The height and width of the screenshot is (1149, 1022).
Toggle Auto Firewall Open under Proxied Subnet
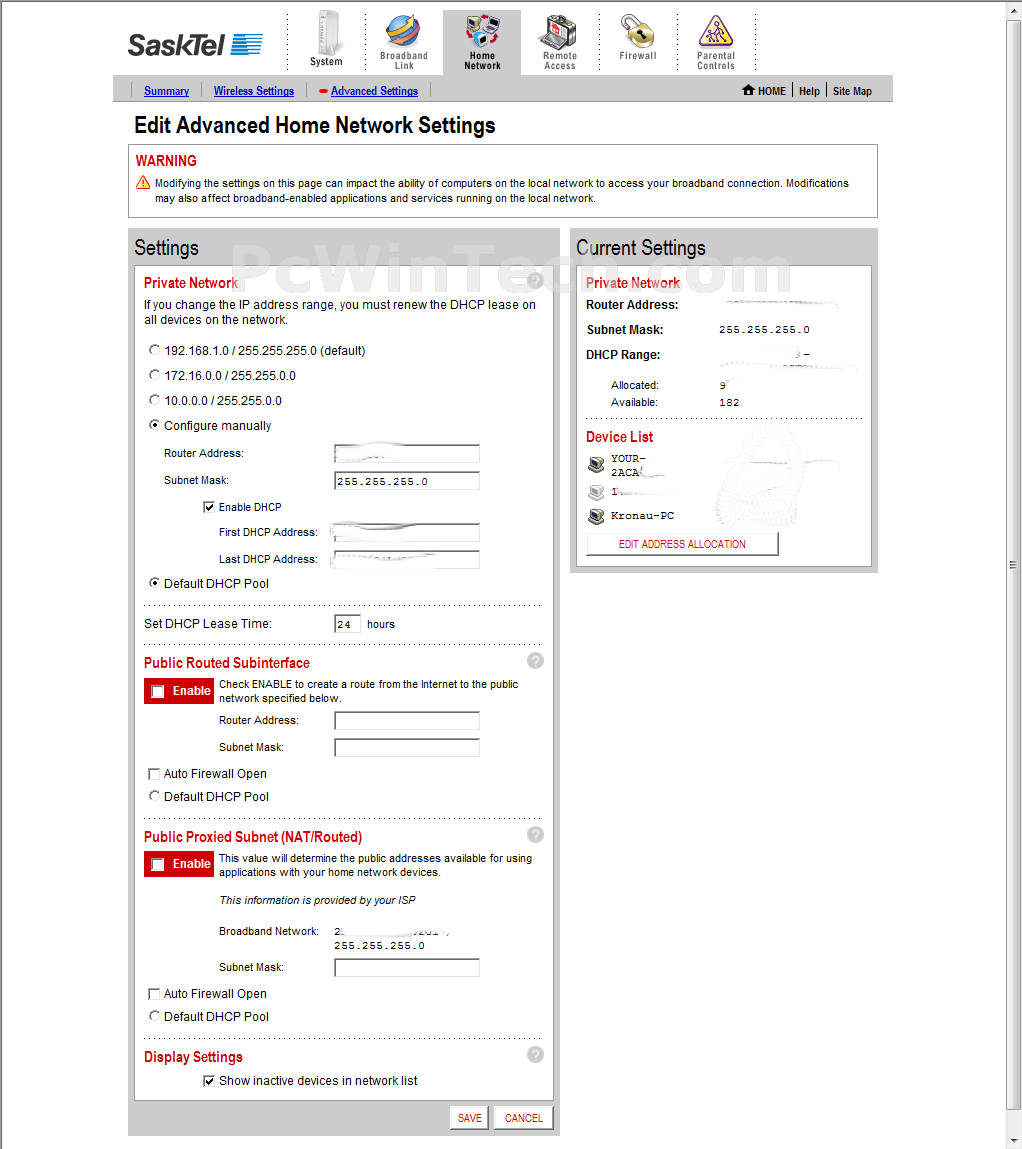[154, 994]
